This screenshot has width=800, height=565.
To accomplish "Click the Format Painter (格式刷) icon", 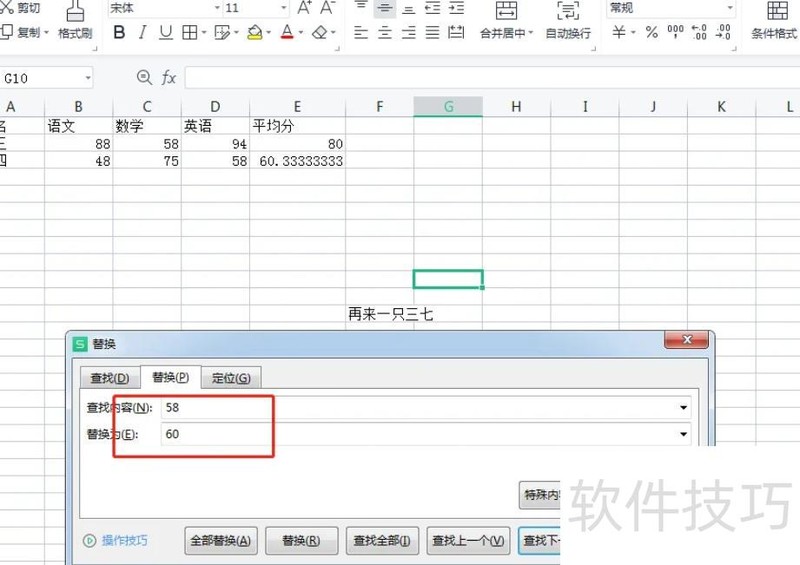I will pos(75,12).
